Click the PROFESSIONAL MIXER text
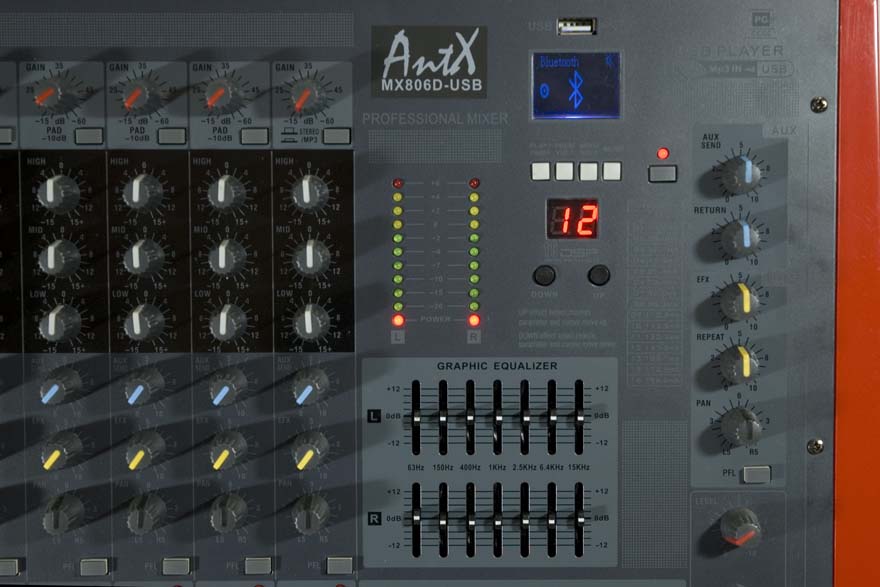Image resolution: width=880 pixels, height=587 pixels. pyautogui.click(x=435, y=119)
